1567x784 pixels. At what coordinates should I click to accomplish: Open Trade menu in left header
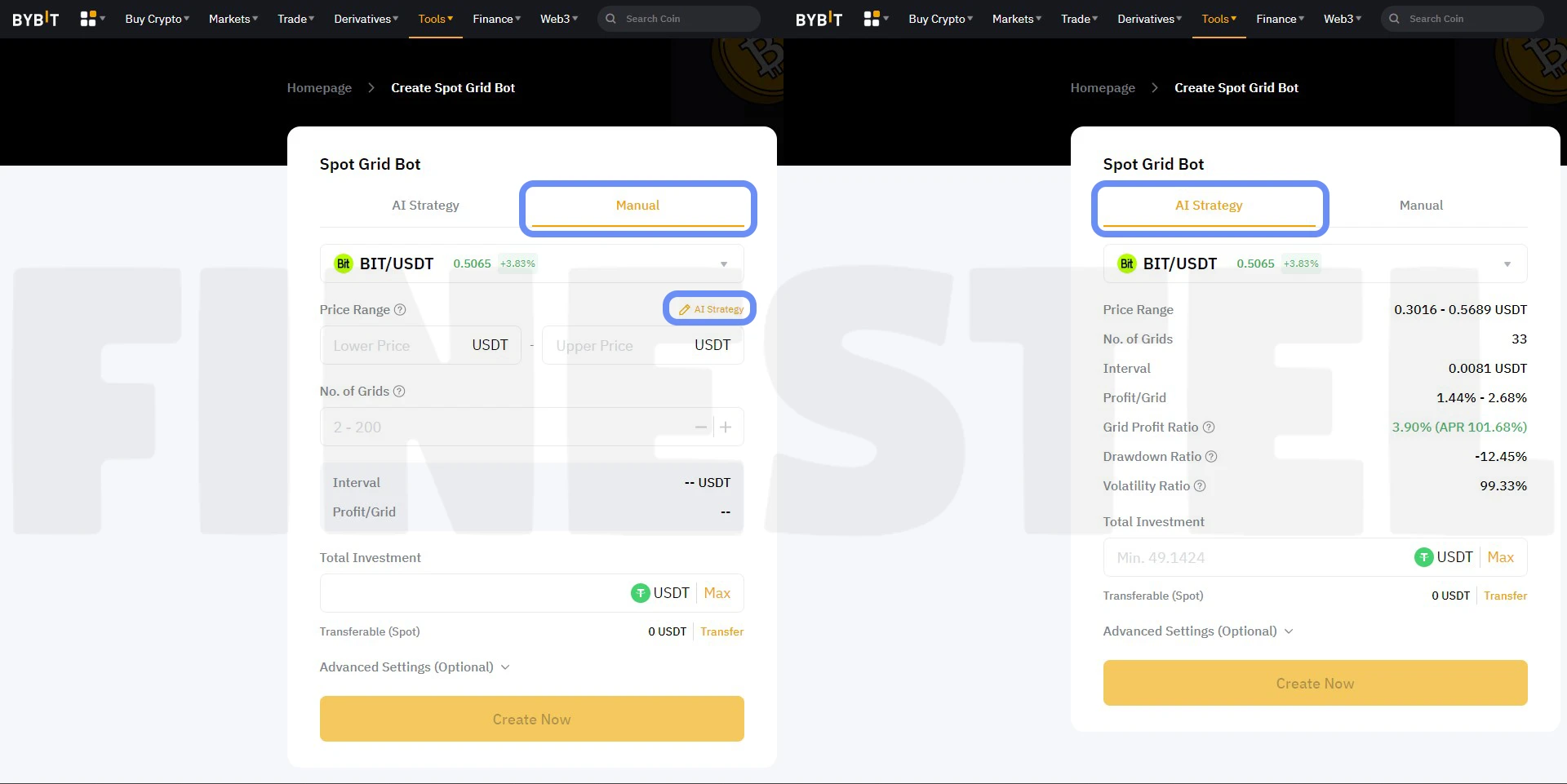click(x=295, y=19)
